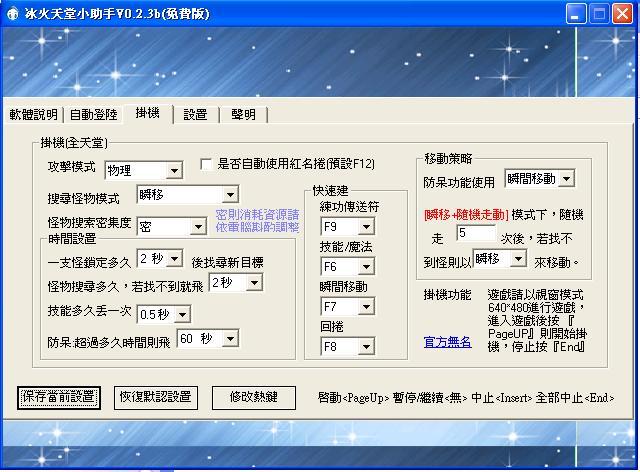640x472 pixels.
Task: Go to the 設置 tab
Action: click(196, 114)
